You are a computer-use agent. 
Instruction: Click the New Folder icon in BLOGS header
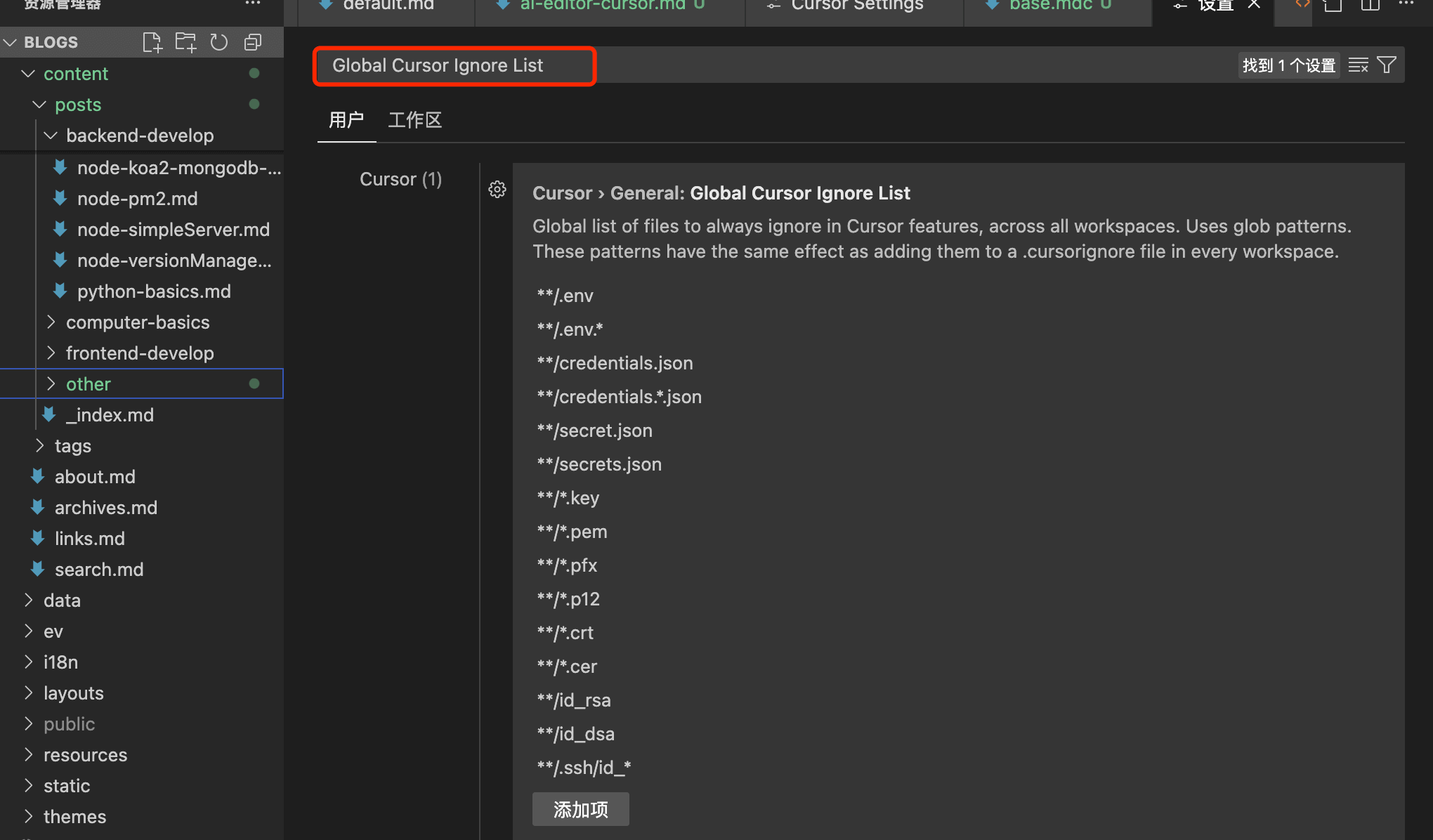click(185, 42)
